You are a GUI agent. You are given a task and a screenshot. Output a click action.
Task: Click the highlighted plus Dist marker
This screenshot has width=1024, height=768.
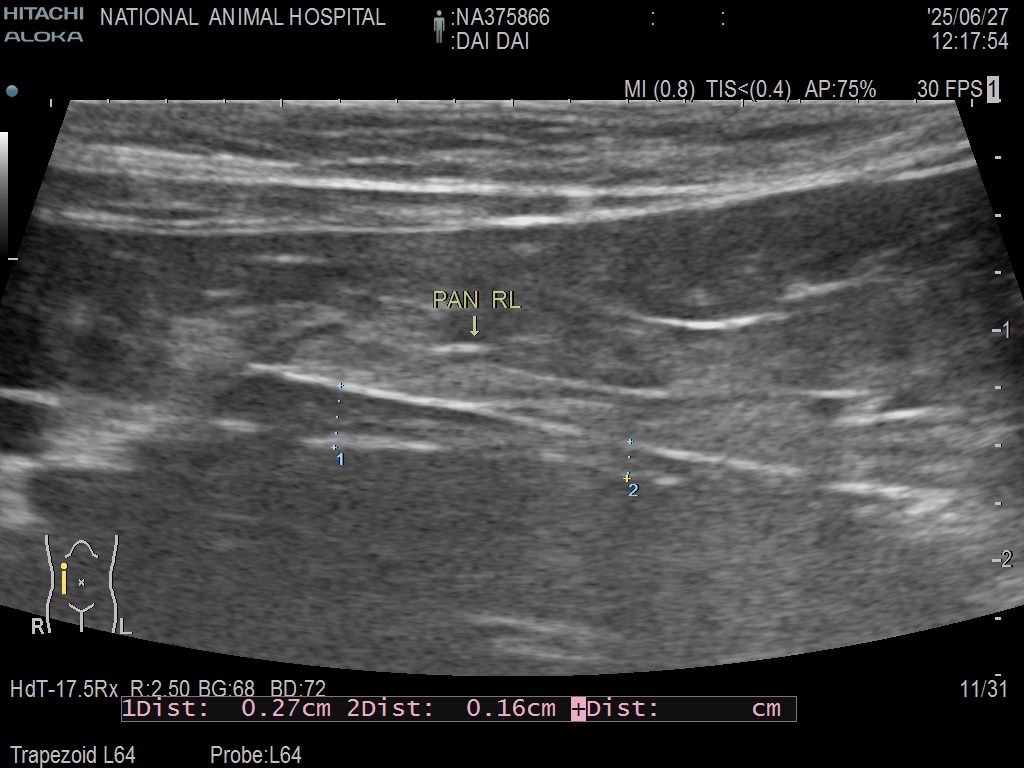[578, 709]
